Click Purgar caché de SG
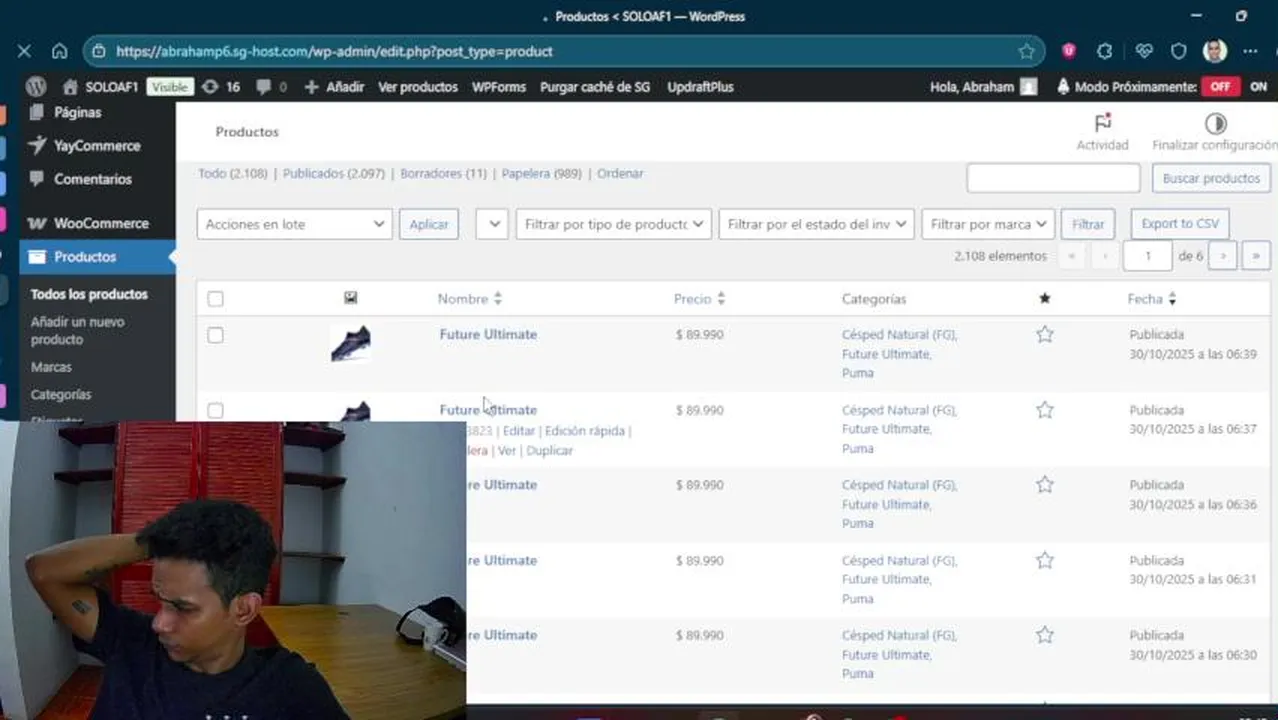The image size is (1278, 720). point(595,87)
